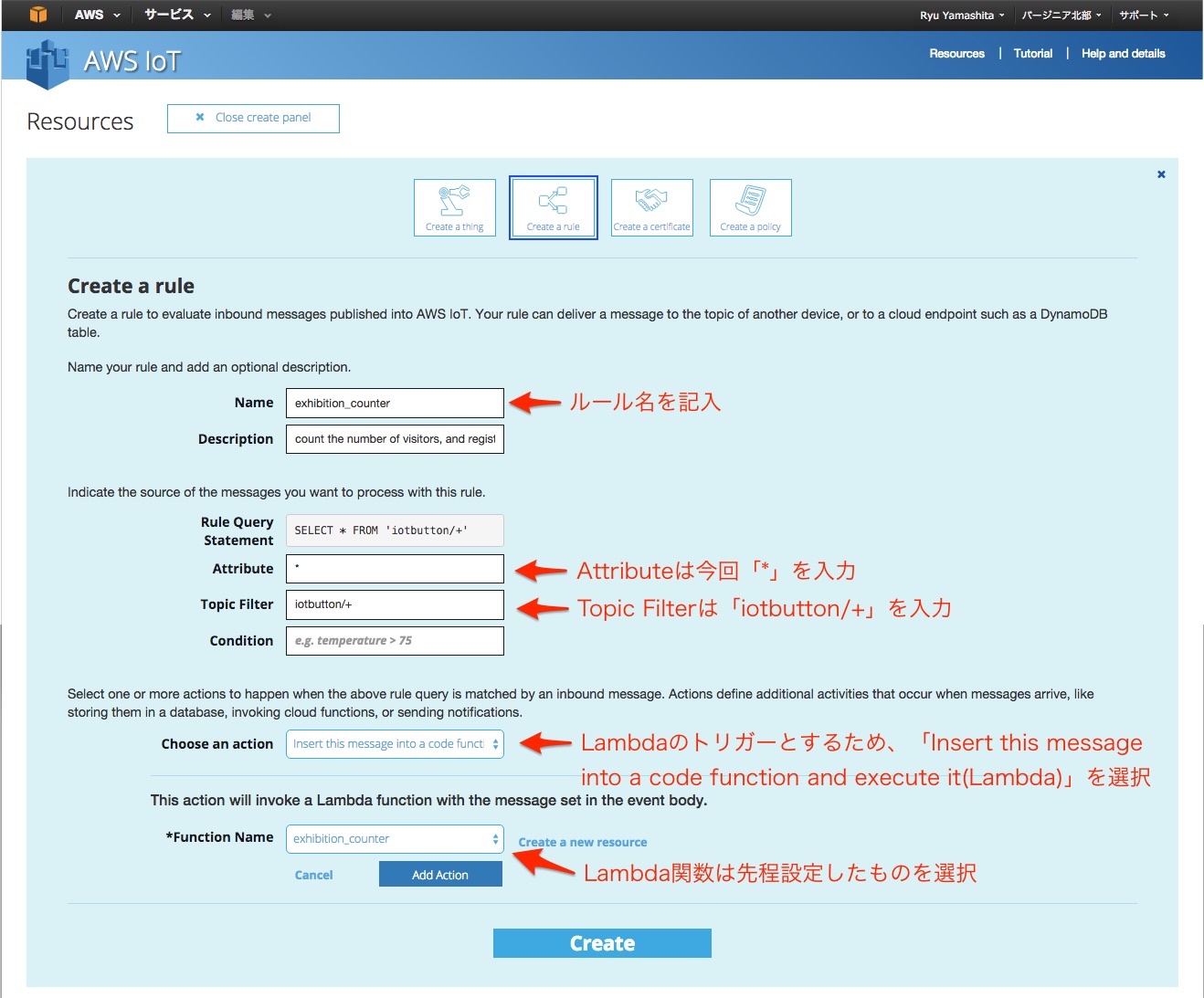Open the Tutorial link
Screen dimensions: 1204x998
point(1032,54)
